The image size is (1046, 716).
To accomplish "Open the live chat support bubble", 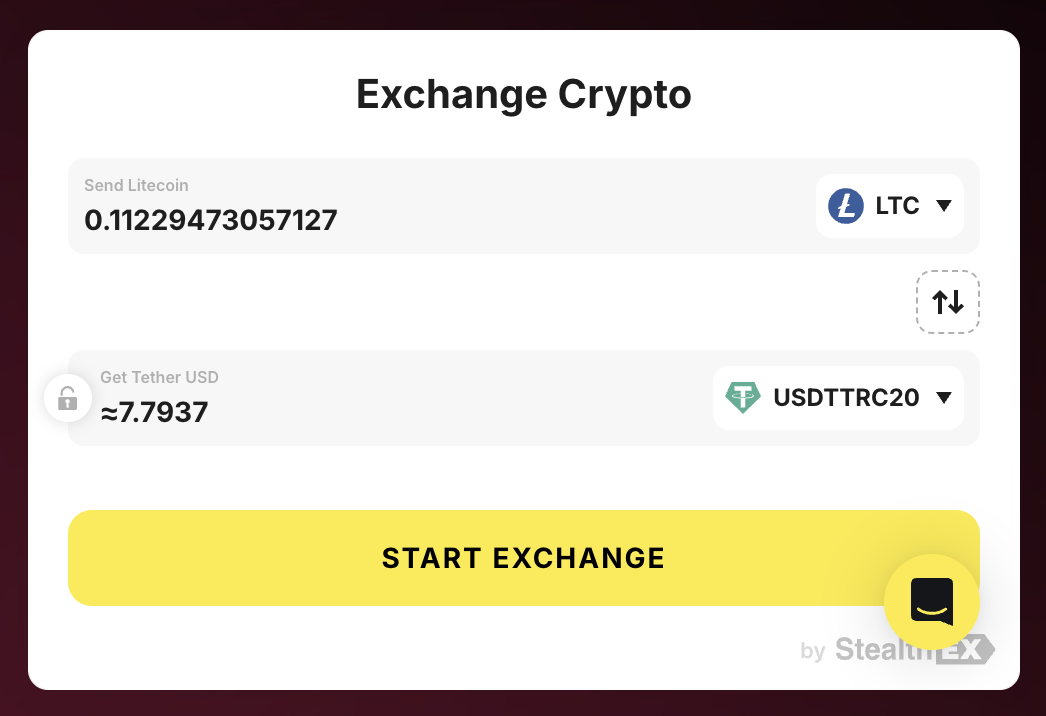I will point(930,601).
